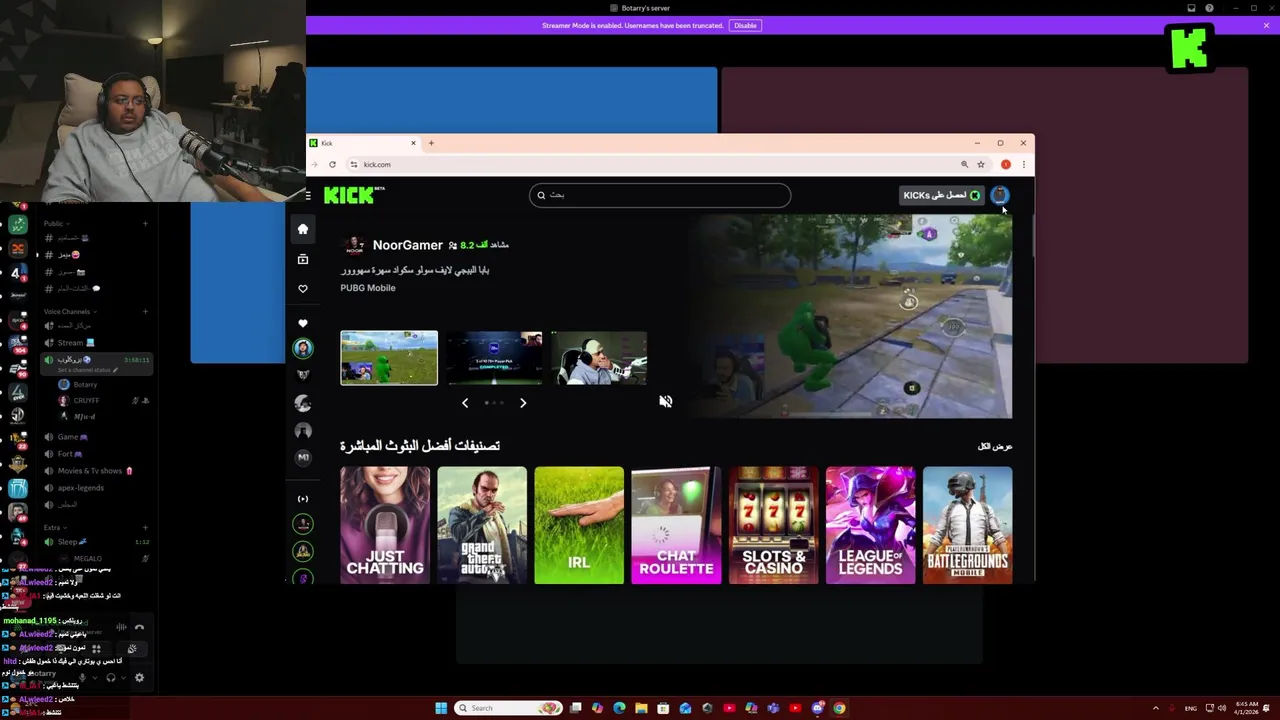
Task: Close the Kick browser tab
Action: tap(413, 143)
